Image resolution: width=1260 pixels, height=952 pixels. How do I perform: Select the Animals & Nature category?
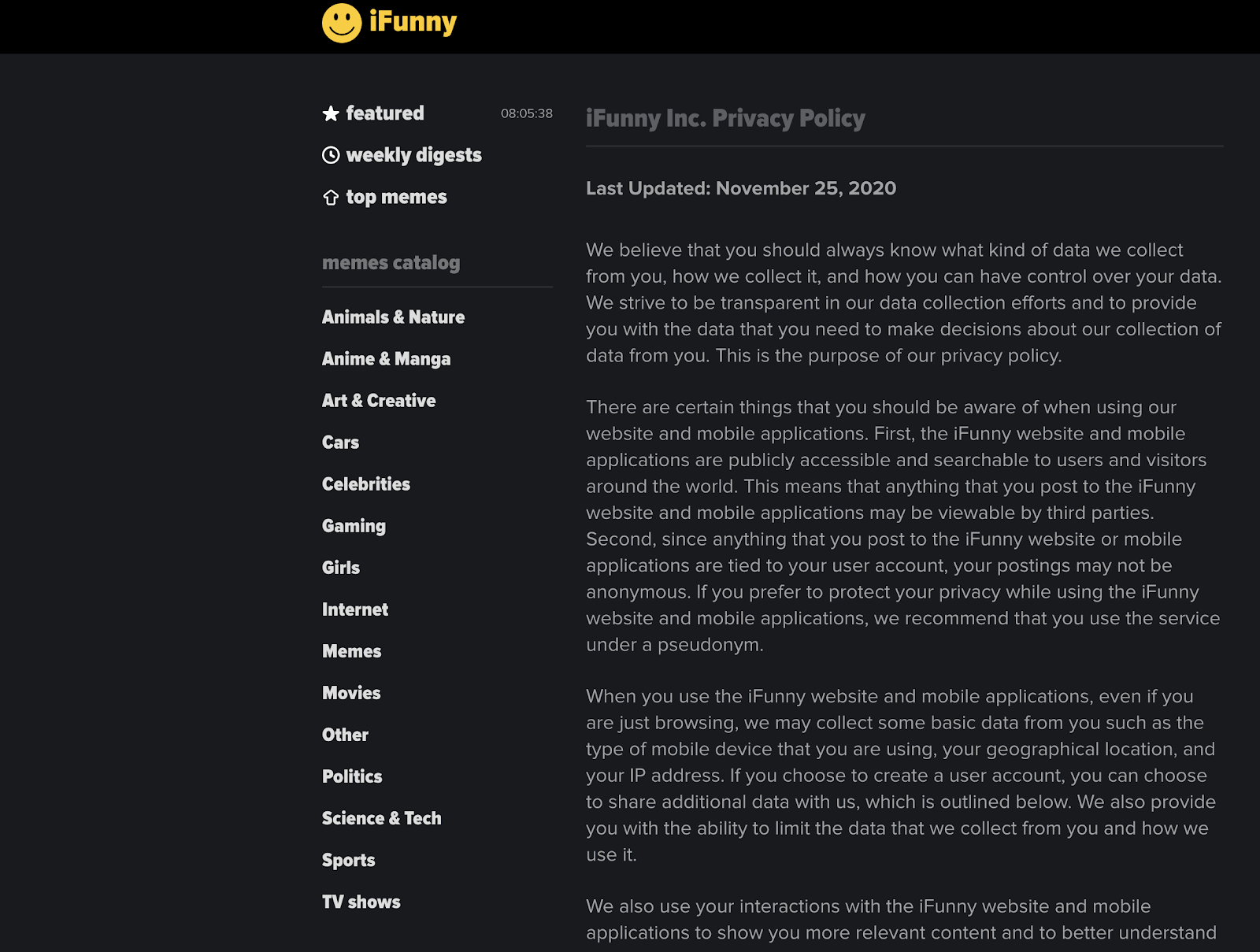(x=393, y=317)
